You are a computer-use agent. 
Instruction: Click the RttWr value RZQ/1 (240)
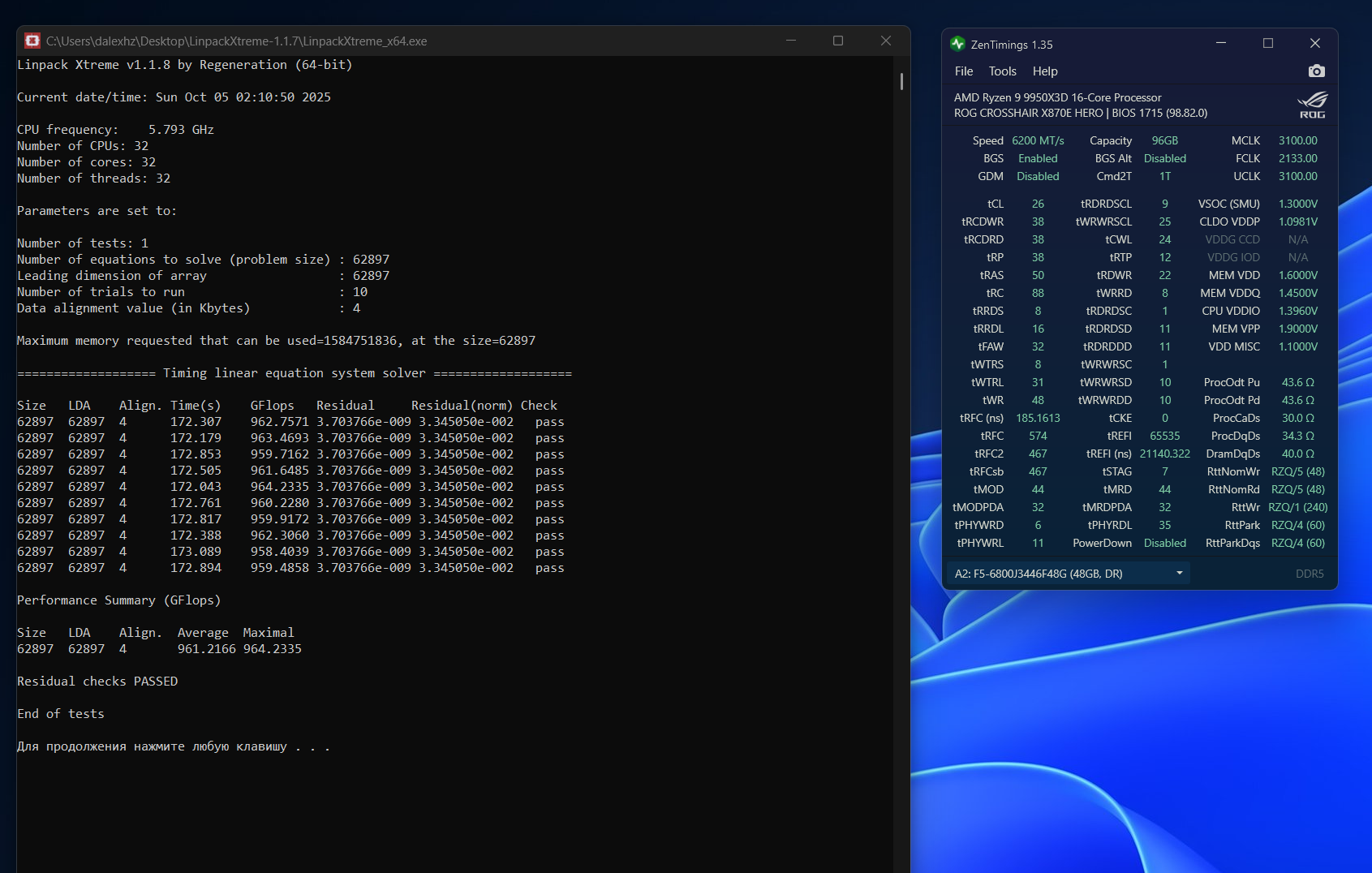[1298, 507]
